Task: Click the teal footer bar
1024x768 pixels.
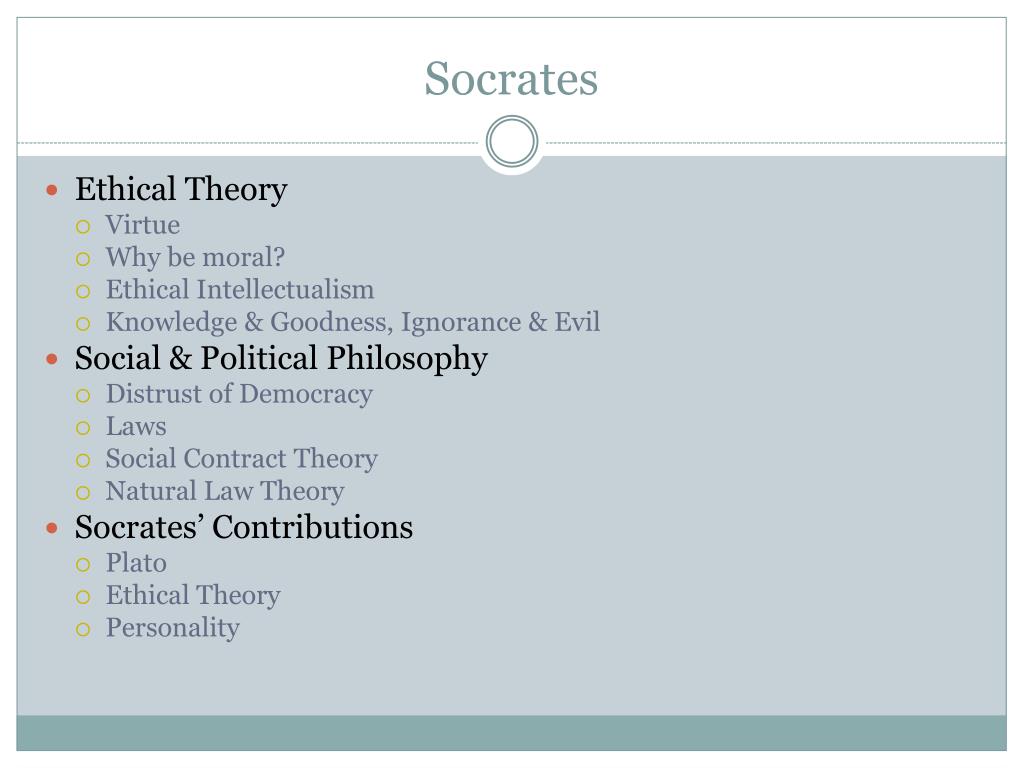Action: pos(511,733)
